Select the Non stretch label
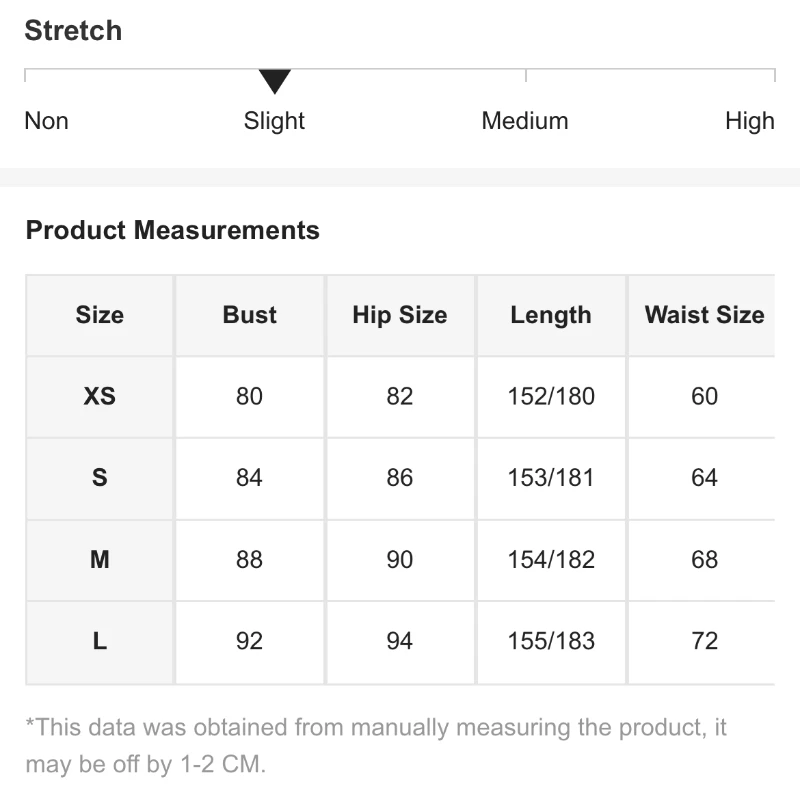The width and height of the screenshot is (800, 800). point(46,121)
